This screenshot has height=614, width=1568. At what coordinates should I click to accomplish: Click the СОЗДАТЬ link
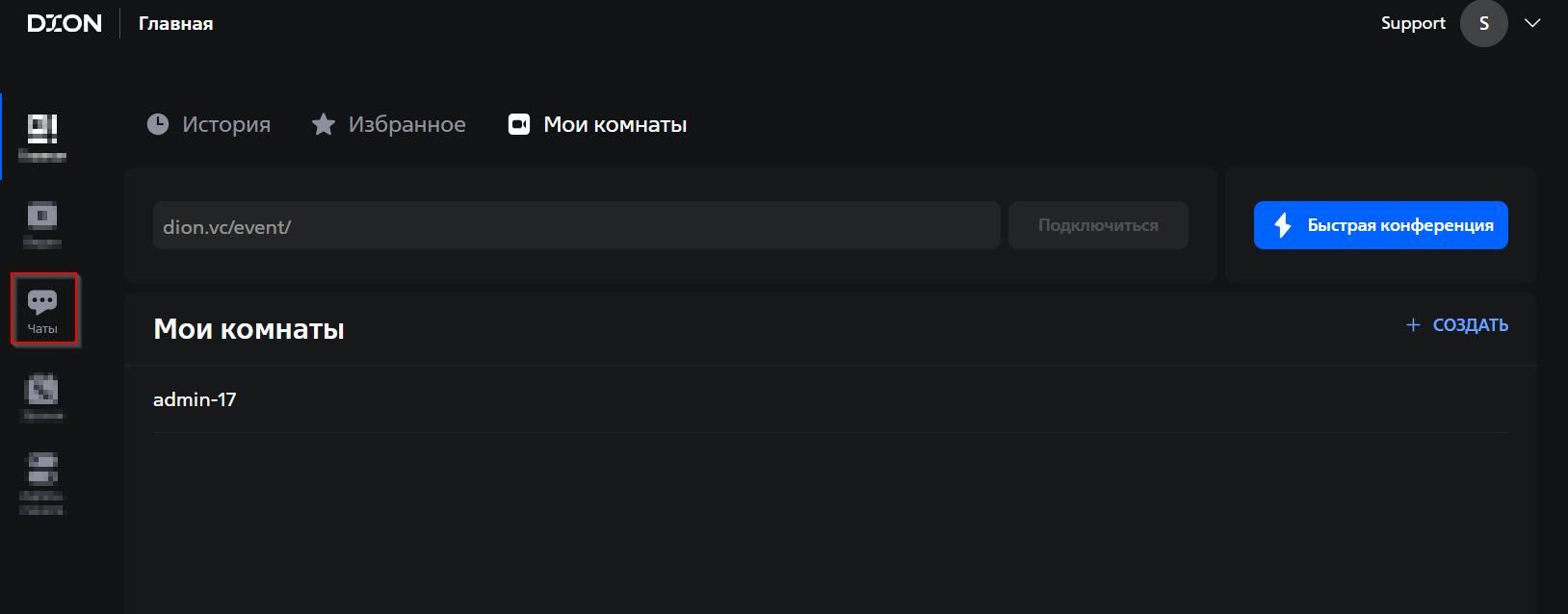pos(1470,325)
